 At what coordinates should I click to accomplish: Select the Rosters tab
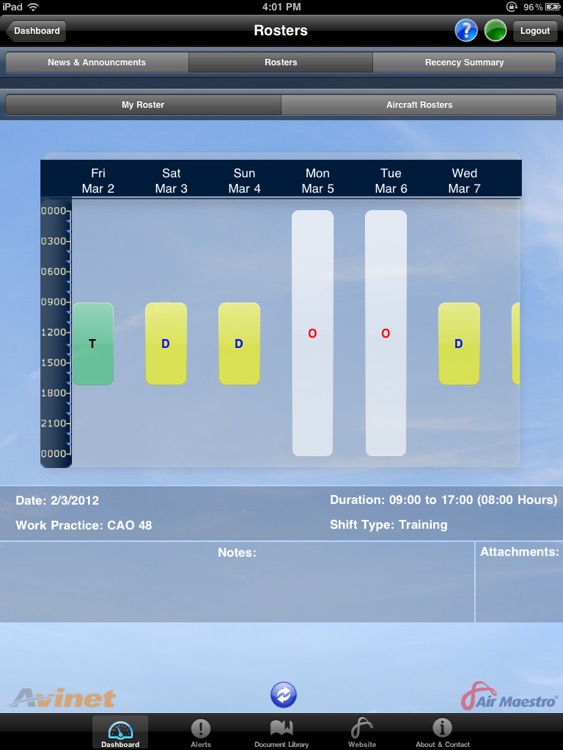click(x=281, y=63)
